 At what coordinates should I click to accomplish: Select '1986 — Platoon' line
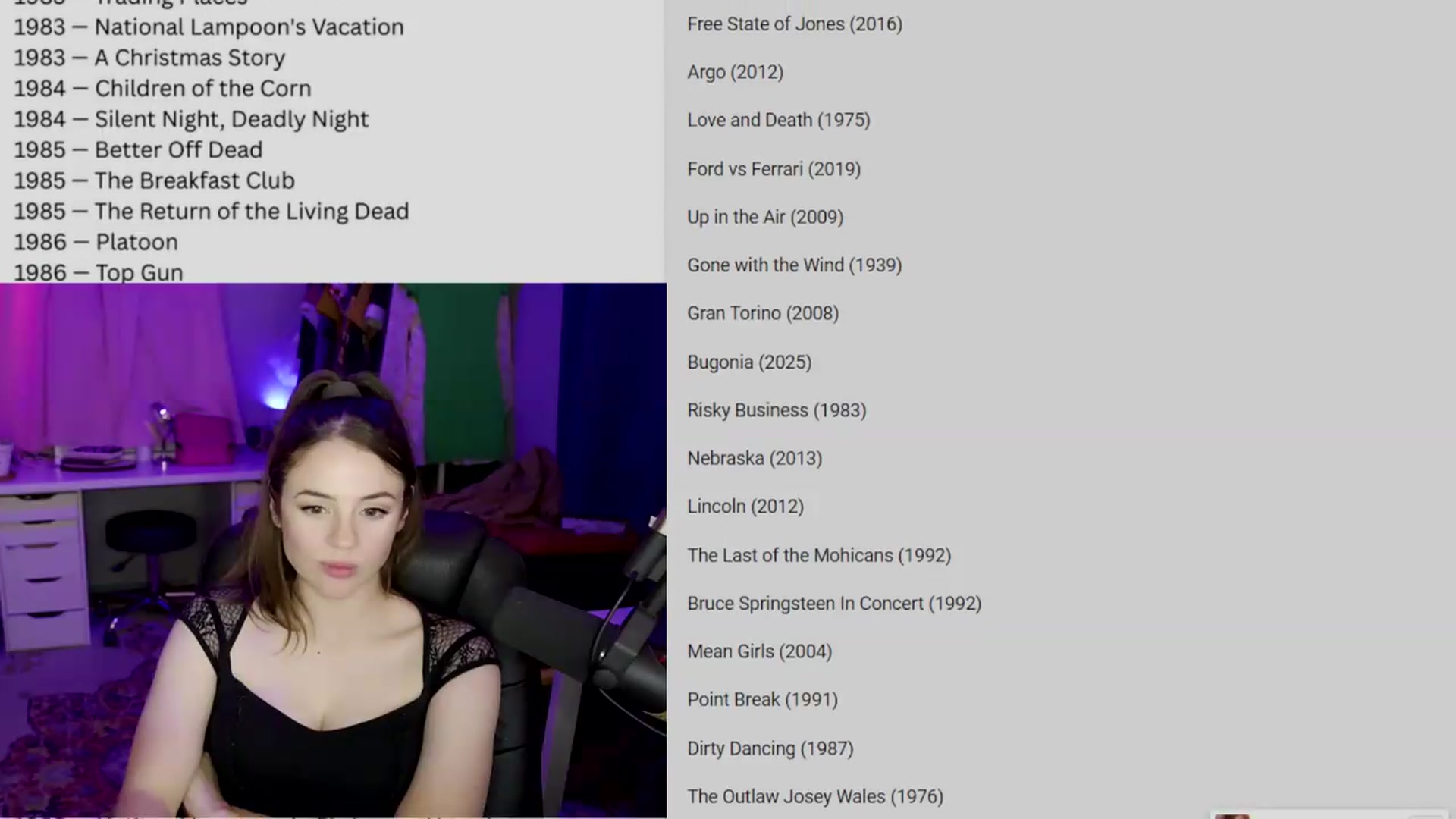click(96, 243)
